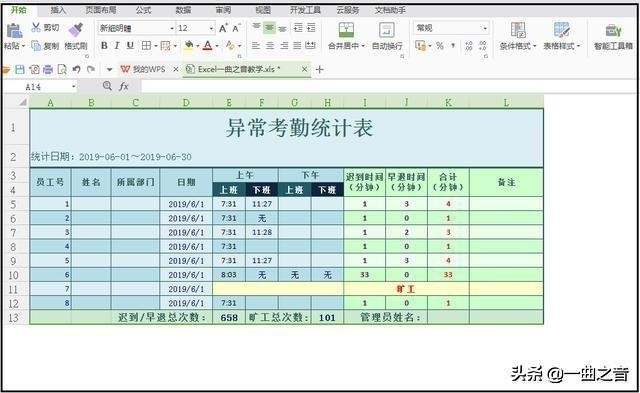The width and height of the screenshot is (640, 393).
Task: Select the draw border grid icon
Action: 165,46
